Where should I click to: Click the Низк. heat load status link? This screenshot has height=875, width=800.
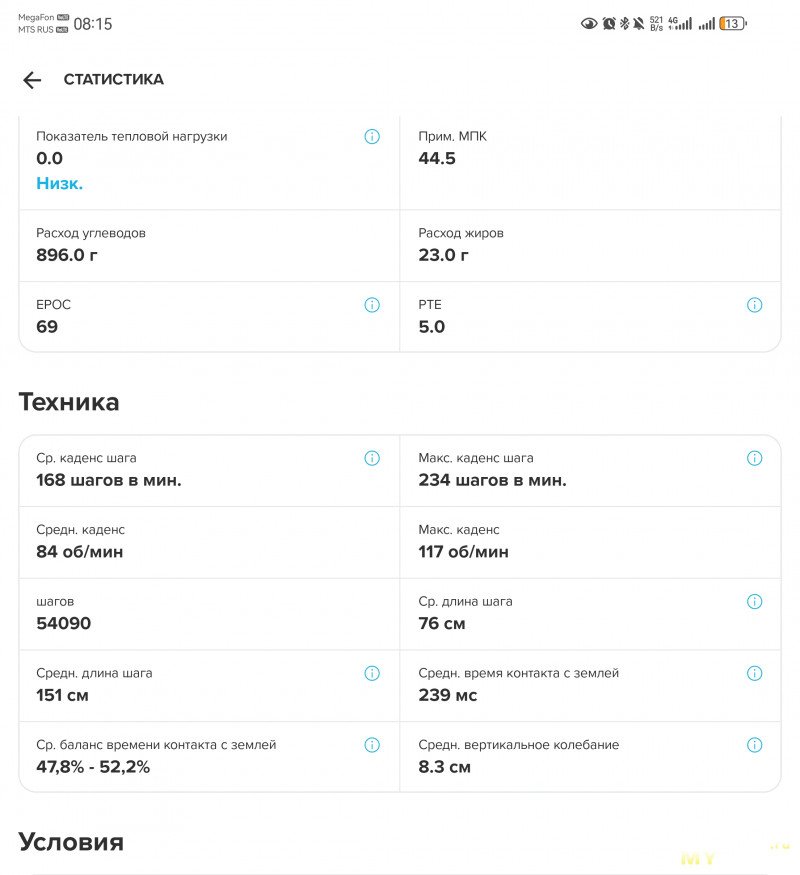(60, 183)
